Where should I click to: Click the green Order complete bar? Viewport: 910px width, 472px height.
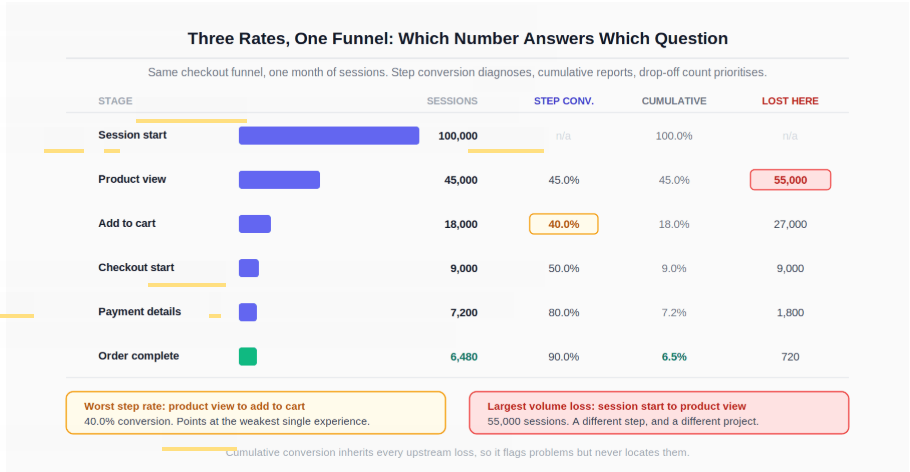coord(248,356)
